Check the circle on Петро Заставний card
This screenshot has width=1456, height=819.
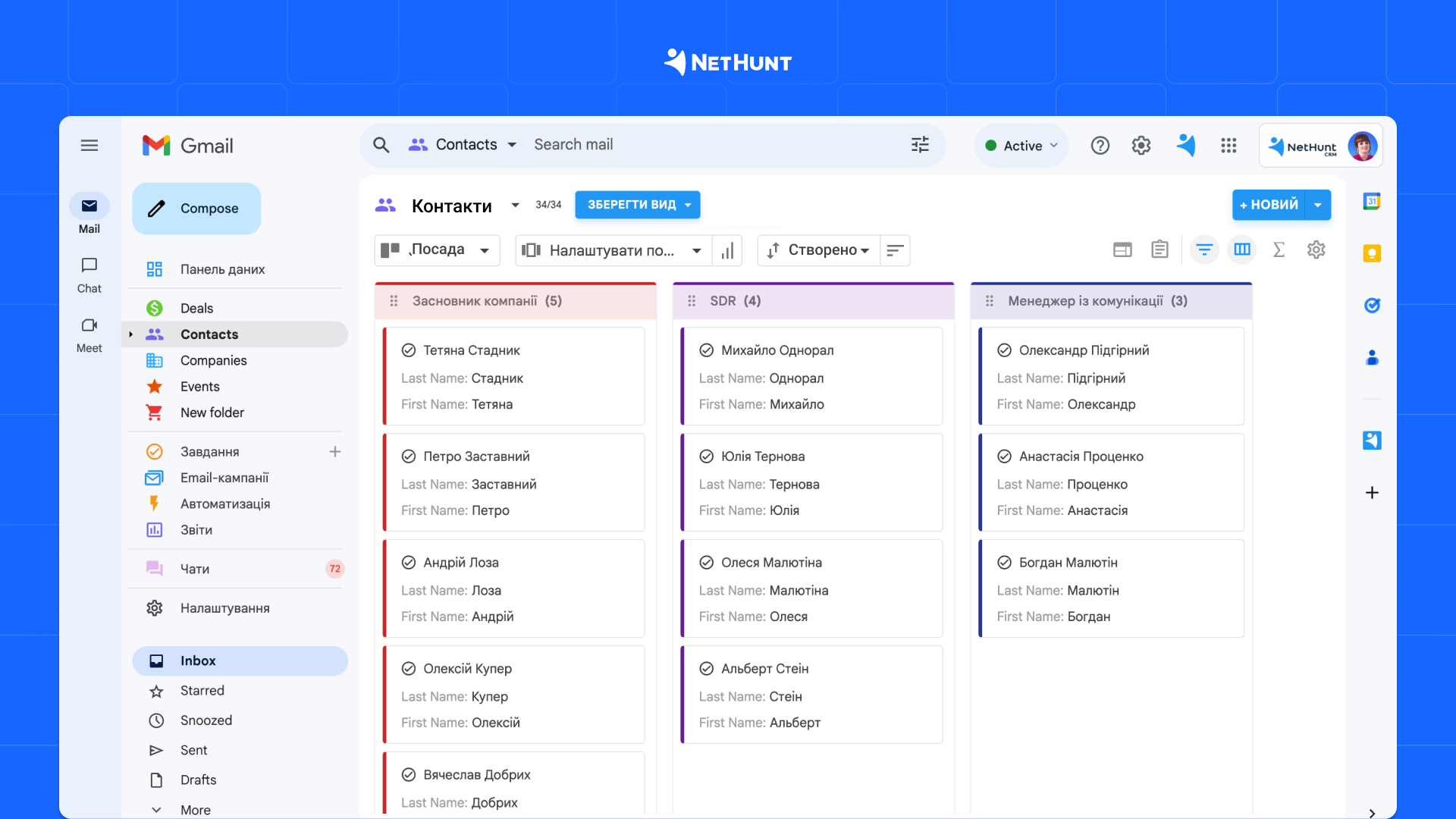408,457
